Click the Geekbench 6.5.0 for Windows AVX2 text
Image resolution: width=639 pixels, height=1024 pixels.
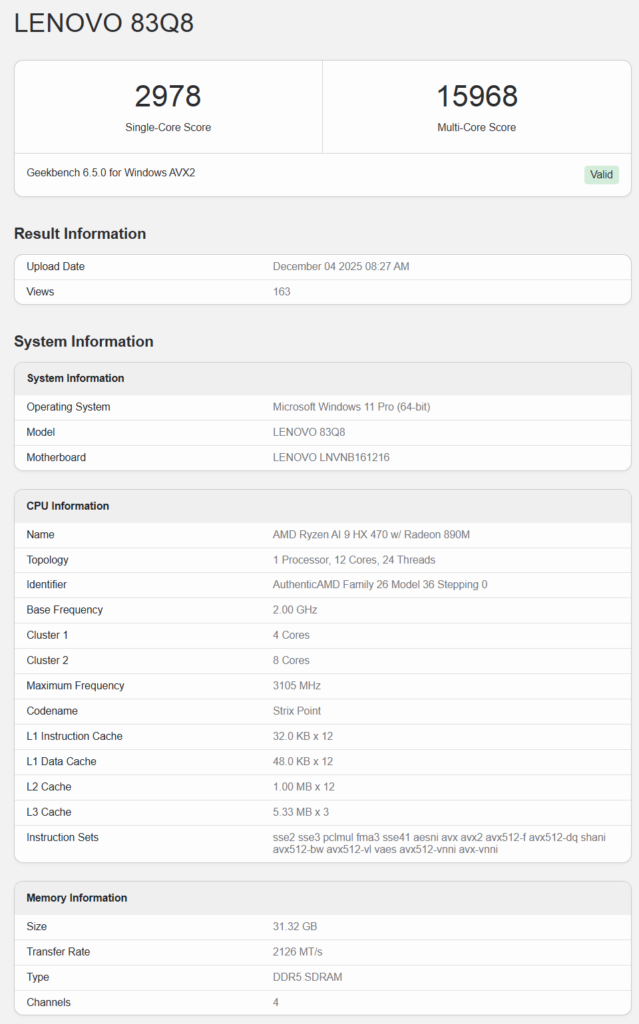coord(111,173)
